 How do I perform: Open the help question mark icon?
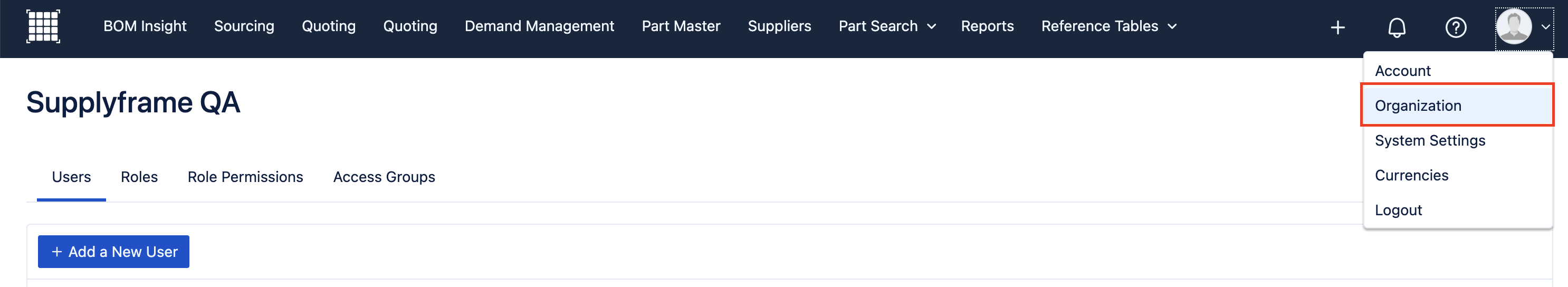1456,27
